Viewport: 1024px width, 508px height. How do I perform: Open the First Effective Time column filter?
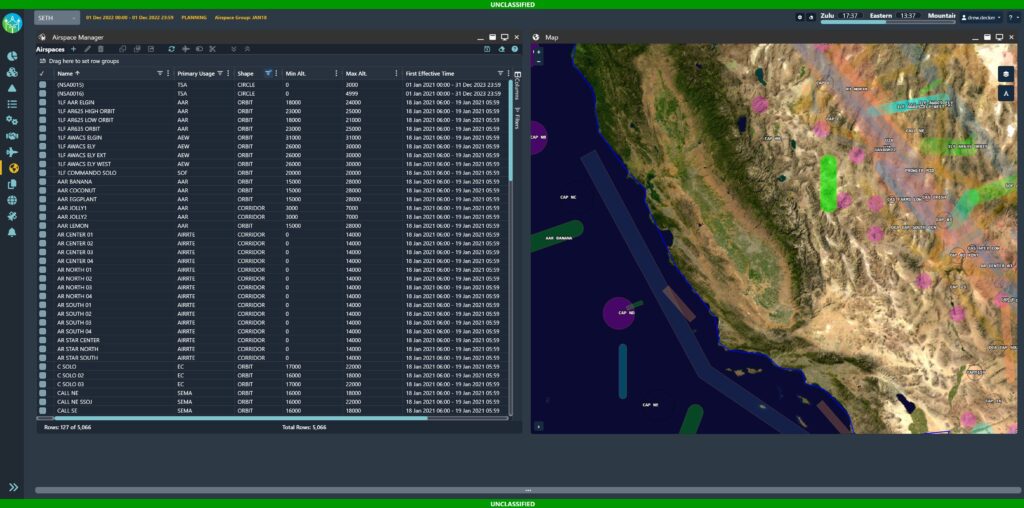click(x=500, y=74)
